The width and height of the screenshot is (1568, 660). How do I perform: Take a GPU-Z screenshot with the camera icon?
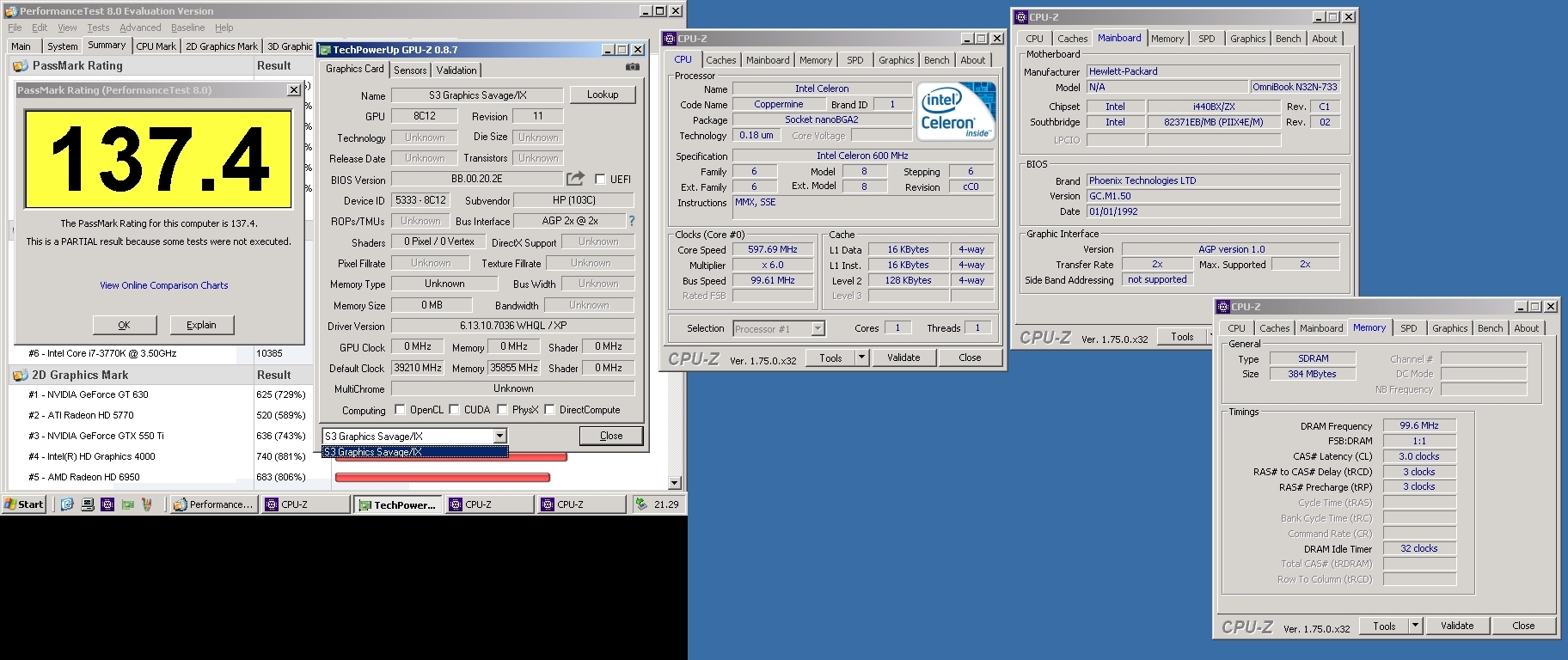coord(632,67)
